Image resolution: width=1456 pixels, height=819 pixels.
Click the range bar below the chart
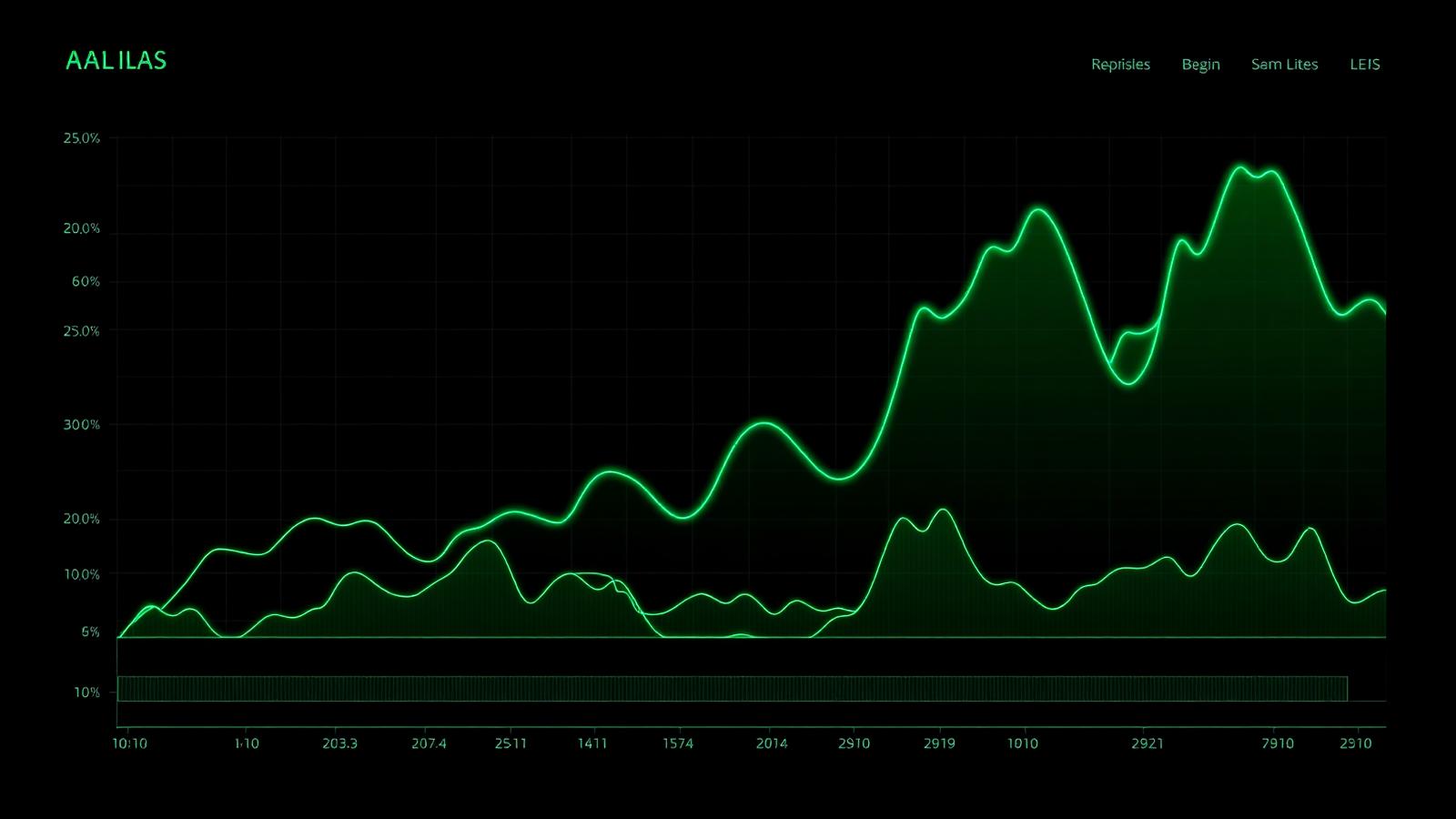click(733, 689)
